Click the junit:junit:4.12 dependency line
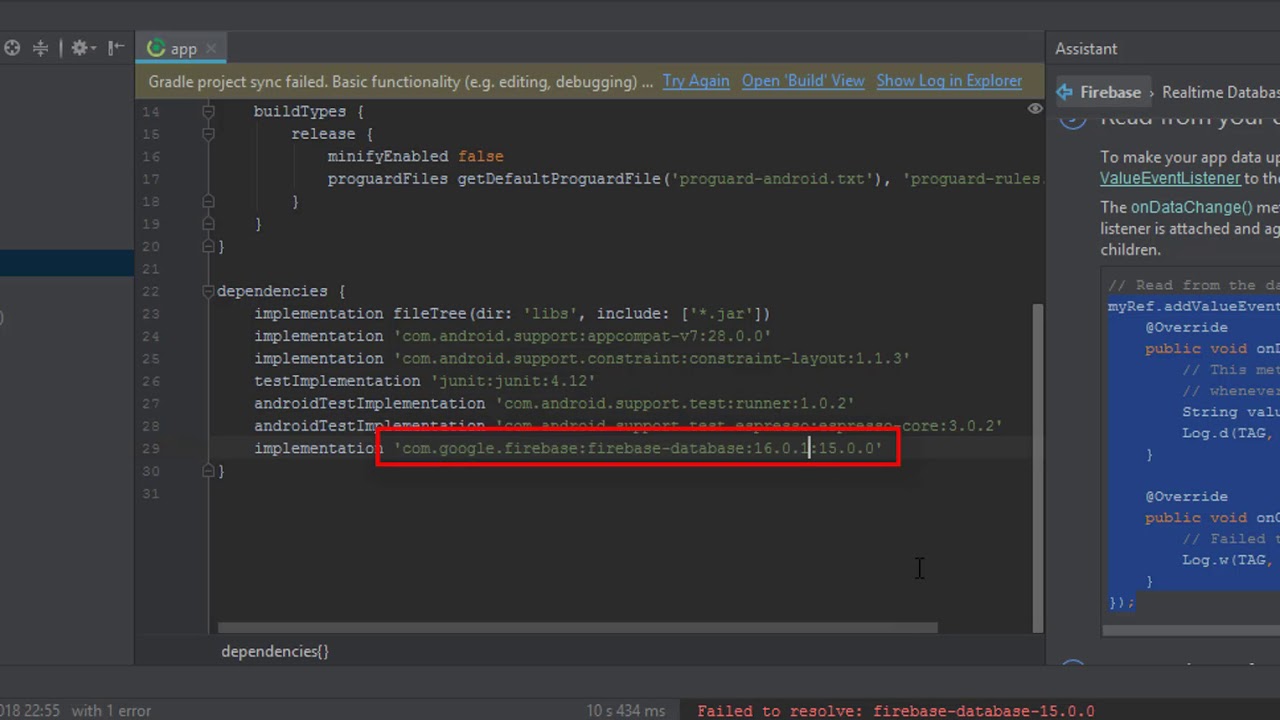The width and height of the screenshot is (1280, 720). tap(425, 381)
